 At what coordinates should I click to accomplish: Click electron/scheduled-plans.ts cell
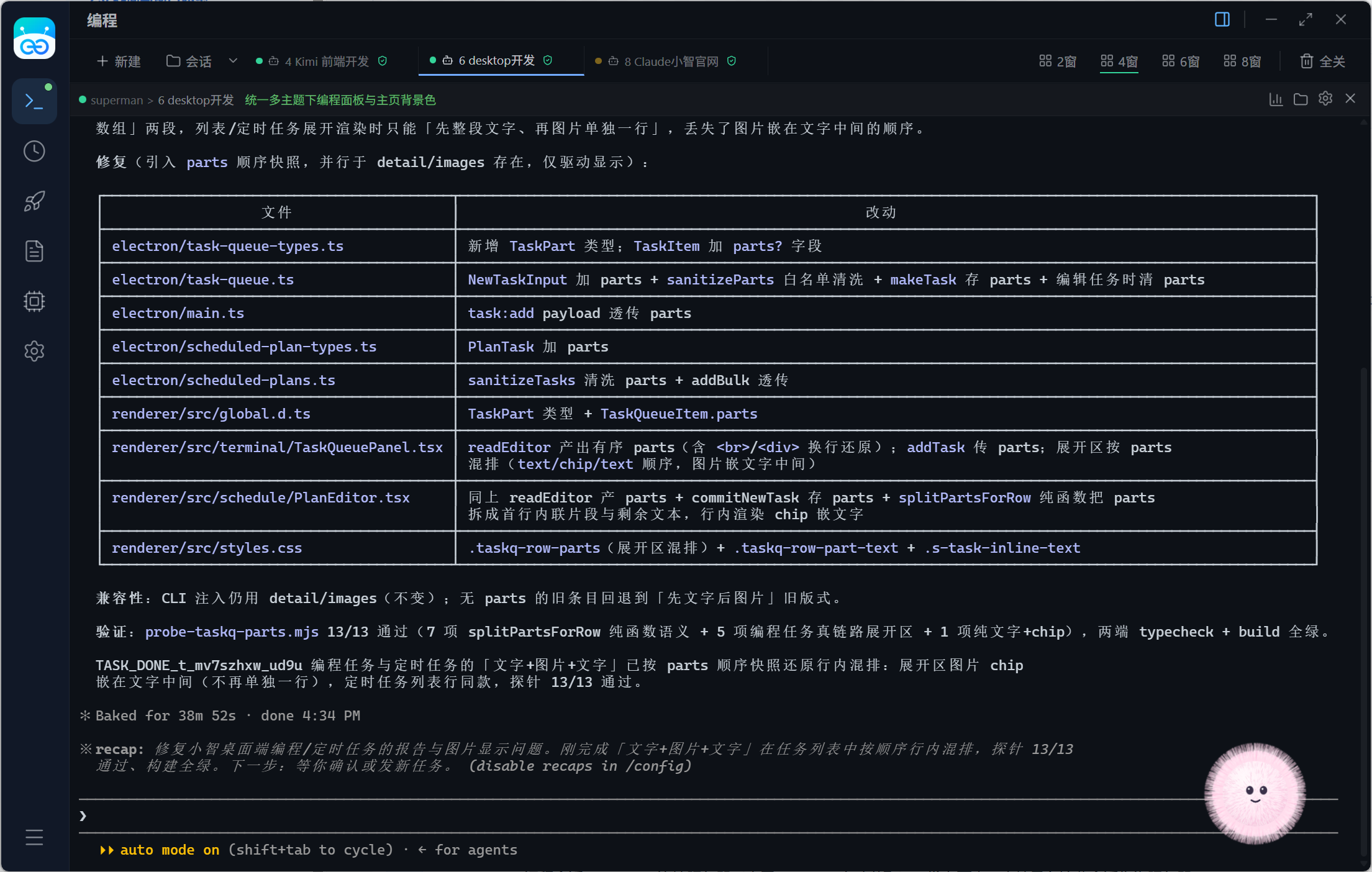(277, 380)
